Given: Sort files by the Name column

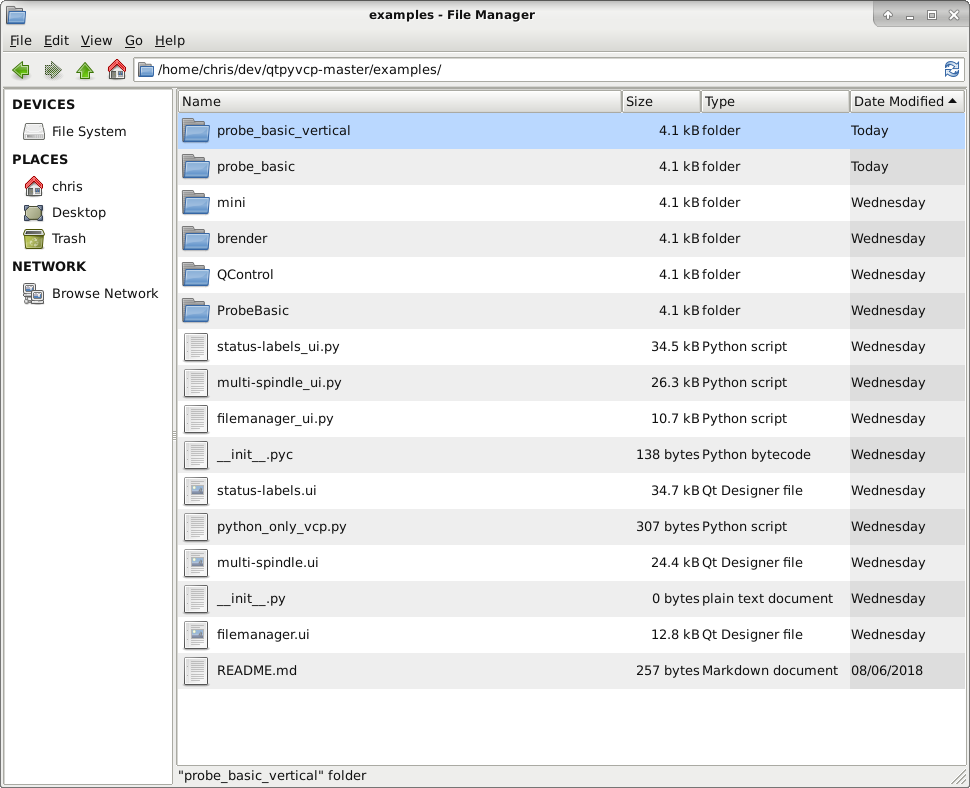Looking at the screenshot, I should [x=400, y=101].
